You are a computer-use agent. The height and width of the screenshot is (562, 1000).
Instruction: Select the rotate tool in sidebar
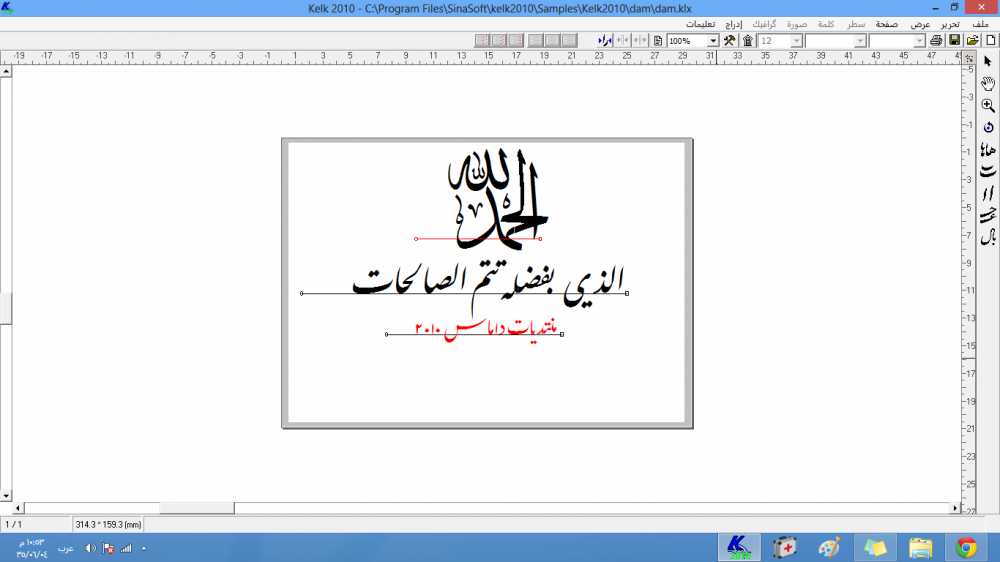[x=988, y=127]
